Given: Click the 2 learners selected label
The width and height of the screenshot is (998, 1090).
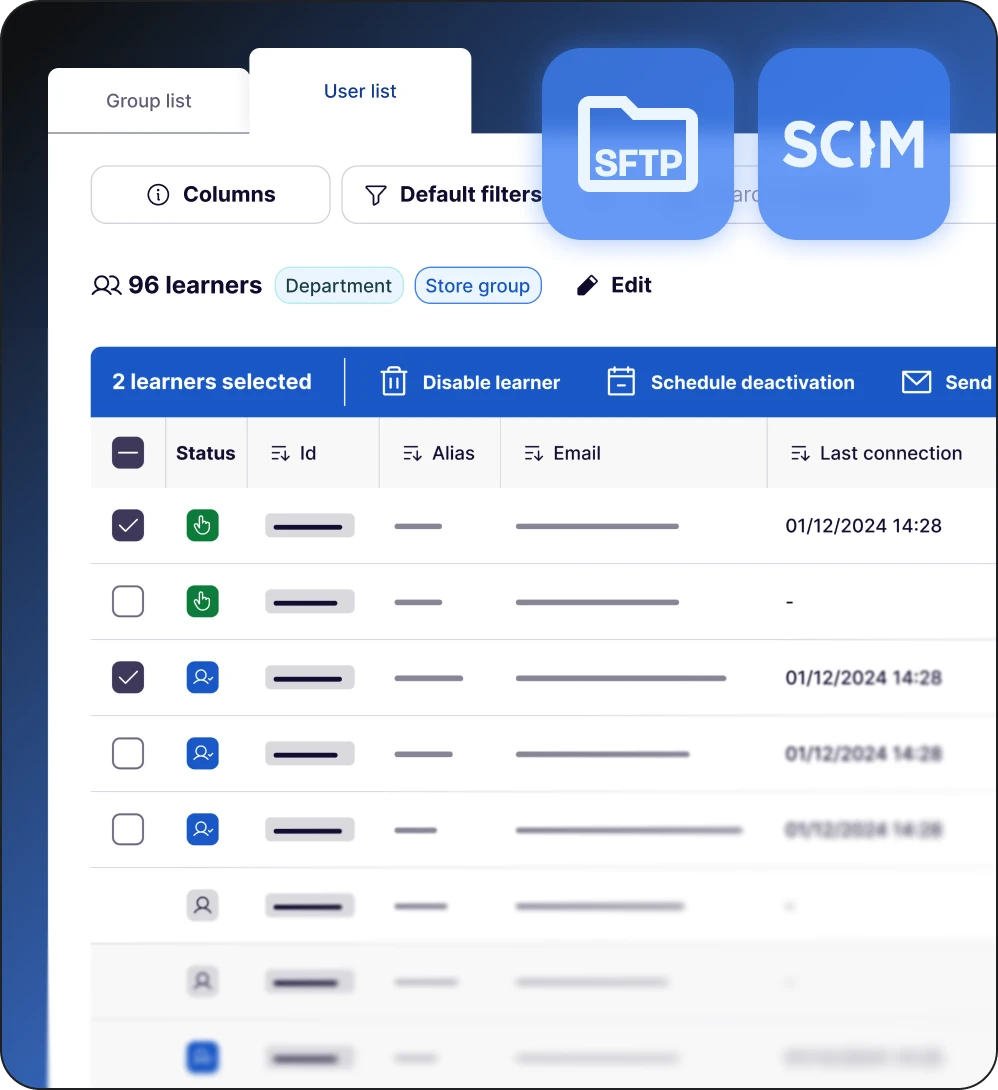Looking at the screenshot, I should click(212, 382).
